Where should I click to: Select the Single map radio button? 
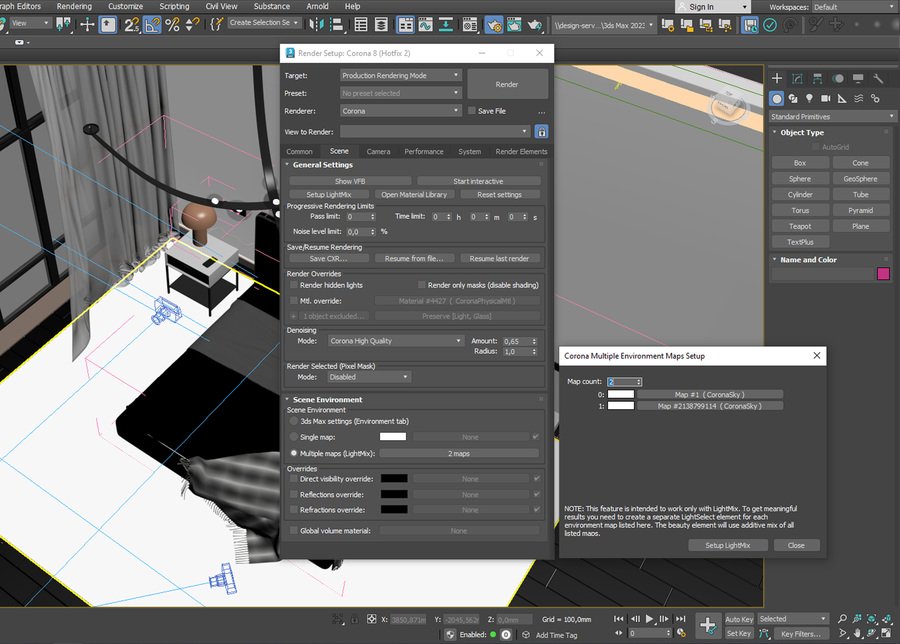tap(294, 437)
